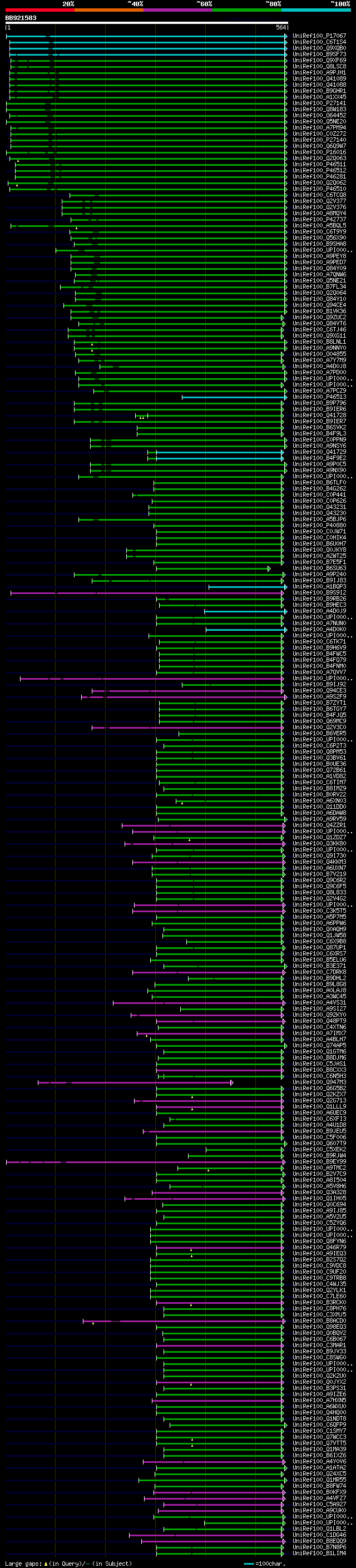This screenshot has height=1568, width=356.
Task: Click the UniRef100_A4Y0V6 label
Action: pos(319,1461)
